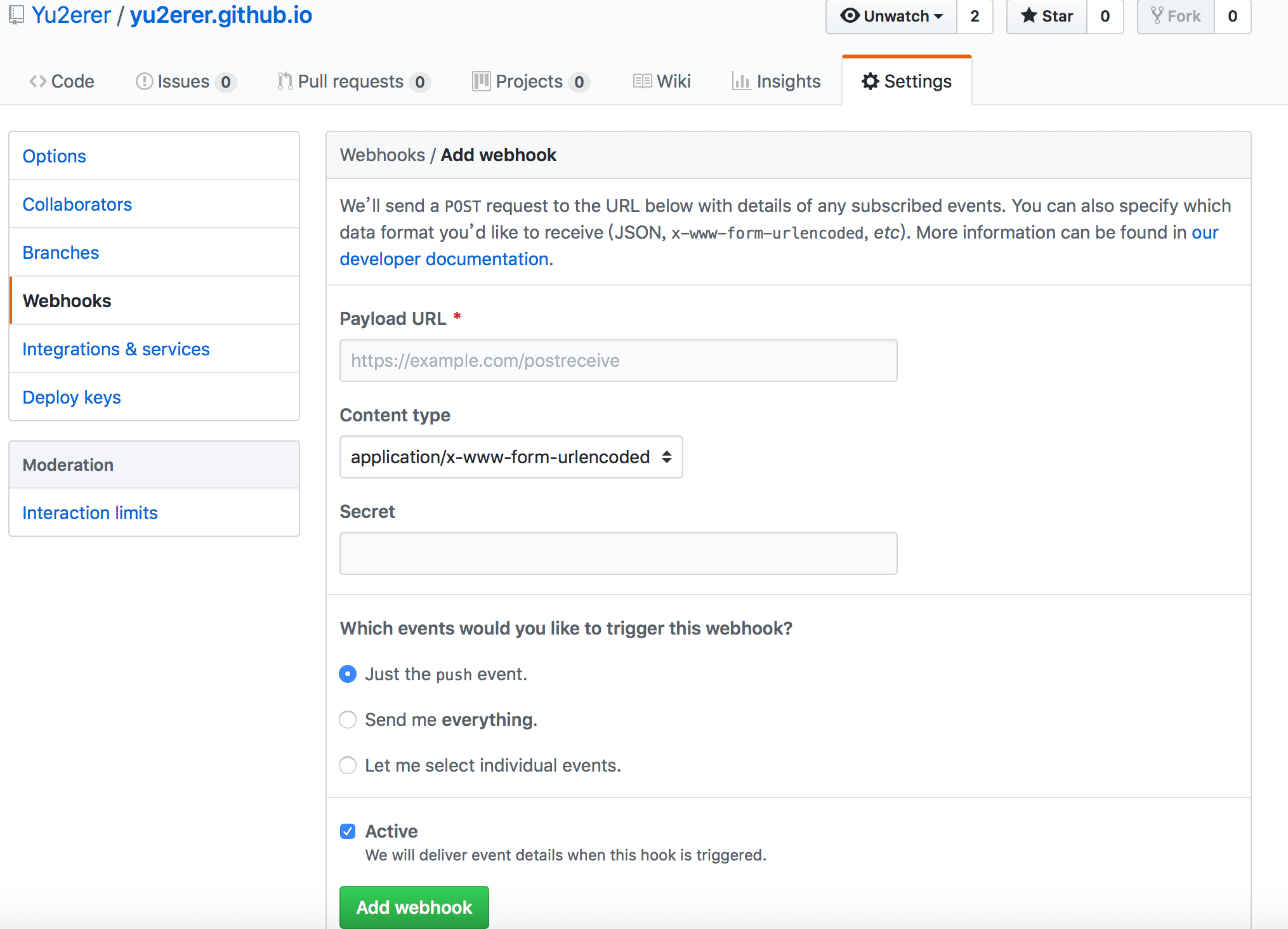Star the repository using the star icon
Screen dimensions: 1288x929
coord(1029,16)
